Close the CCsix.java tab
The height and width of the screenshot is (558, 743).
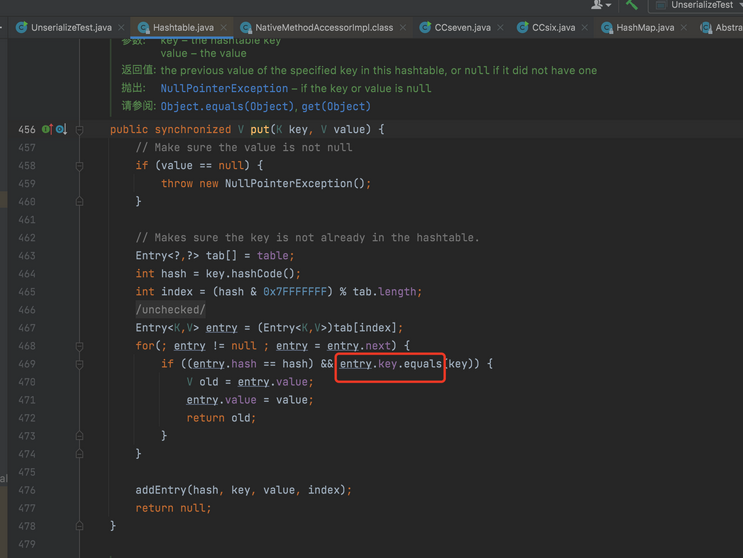point(585,27)
